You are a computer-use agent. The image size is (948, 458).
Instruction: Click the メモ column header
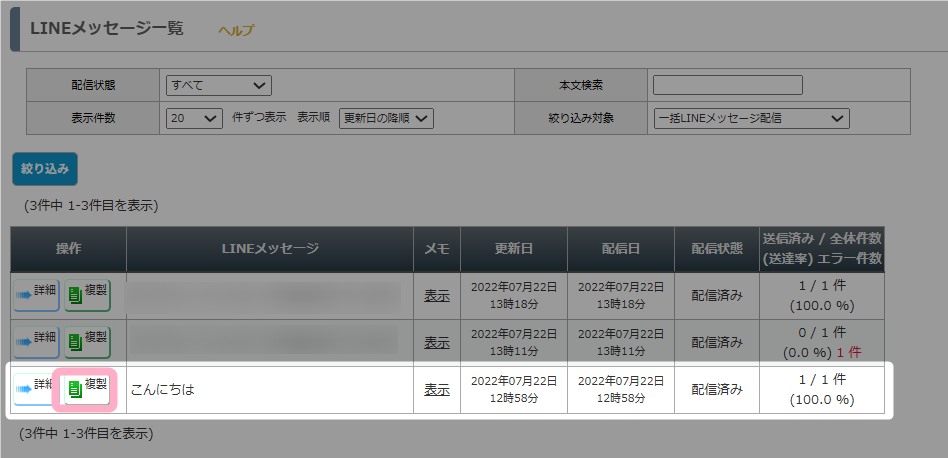437,249
